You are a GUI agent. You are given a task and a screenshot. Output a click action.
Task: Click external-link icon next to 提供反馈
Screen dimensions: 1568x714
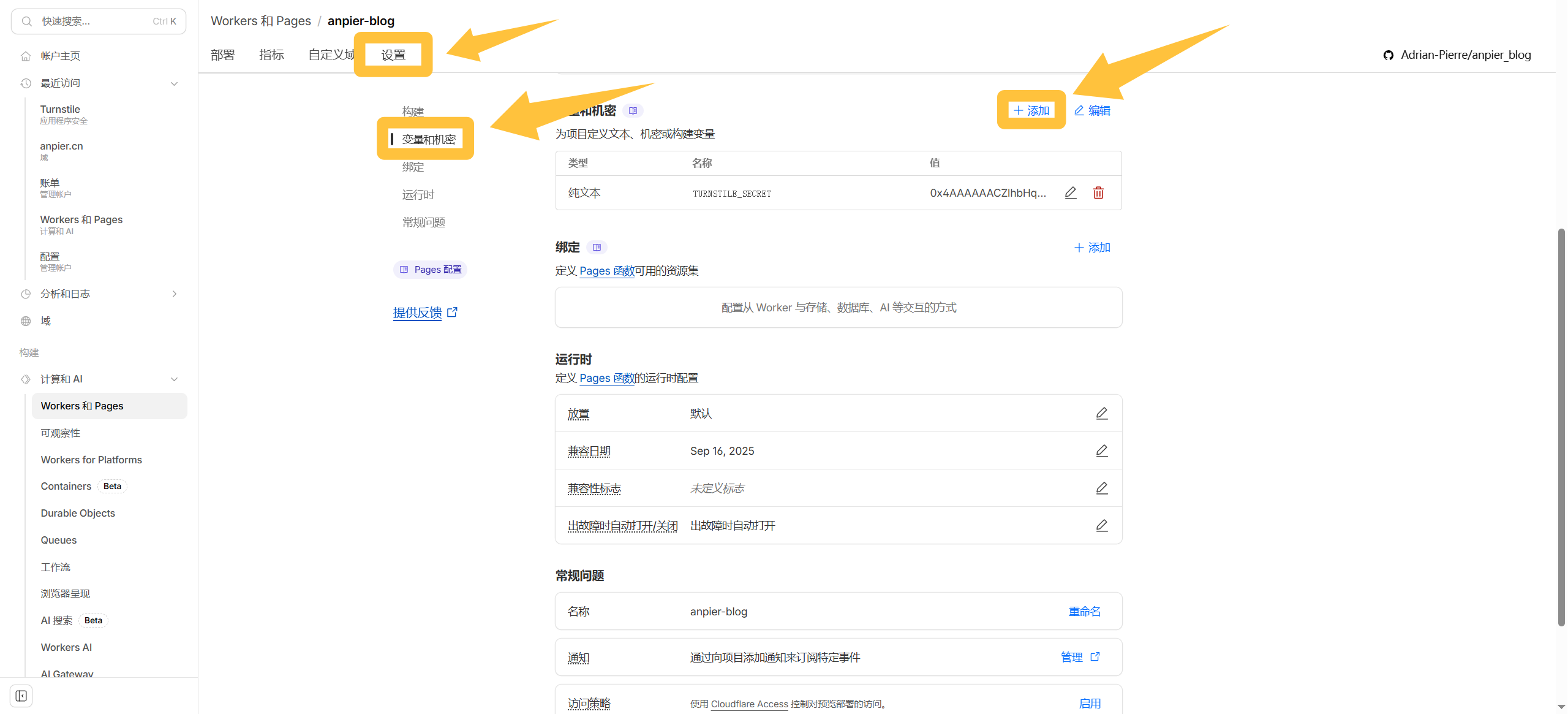[x=453, y=313]
